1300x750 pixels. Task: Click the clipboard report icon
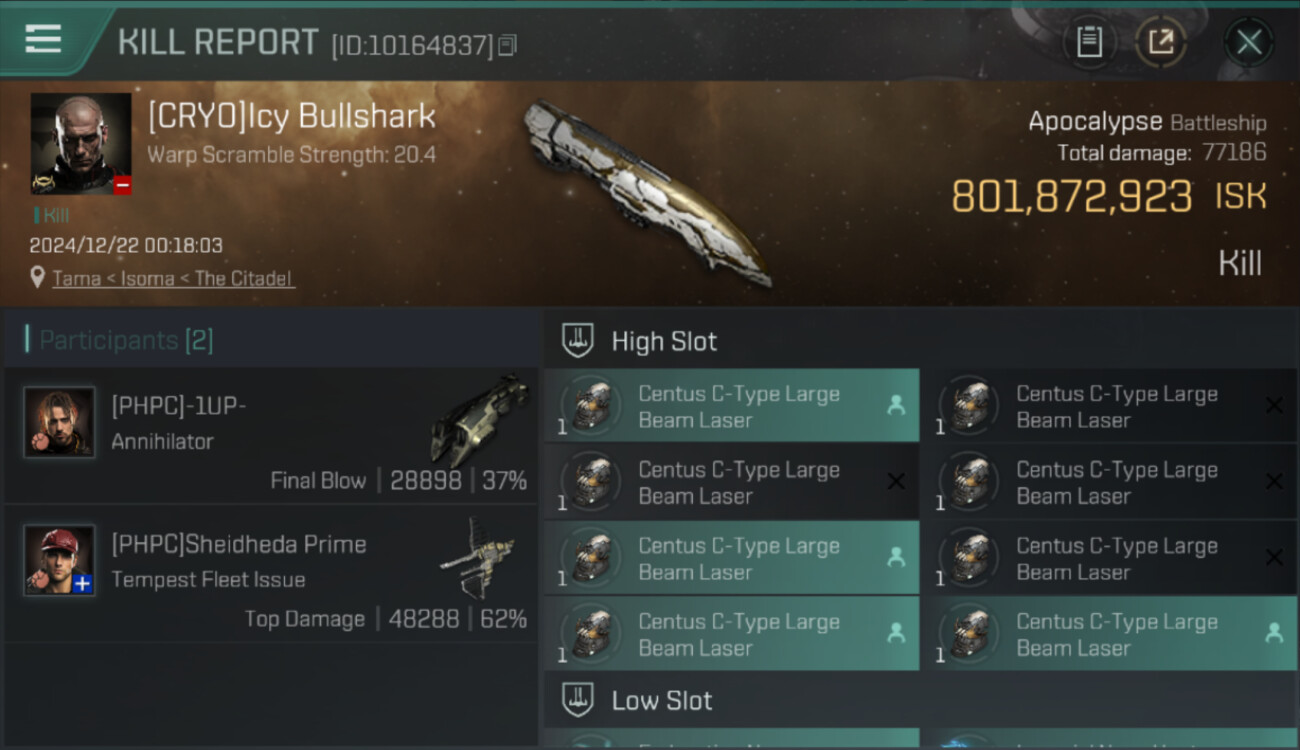[x=1089, y=42]
